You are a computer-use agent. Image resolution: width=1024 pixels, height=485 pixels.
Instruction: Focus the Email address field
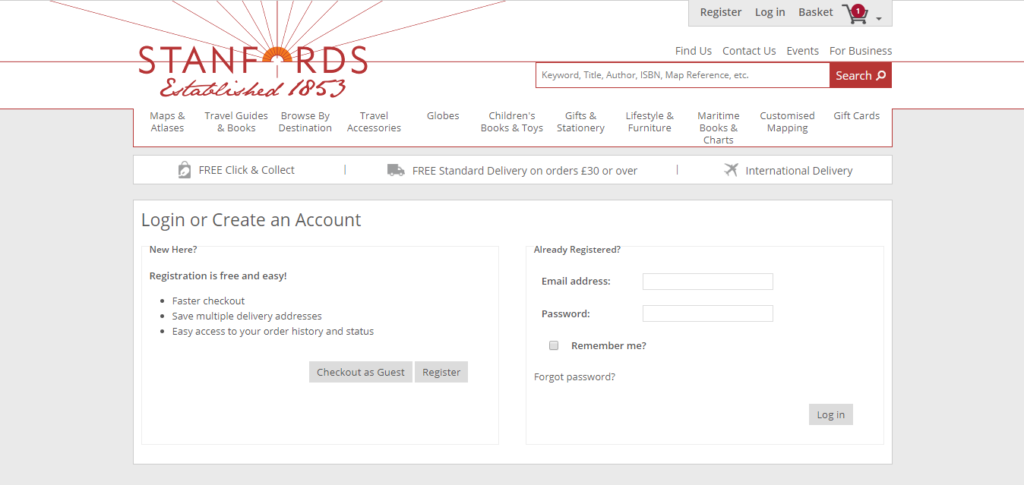pos(708,281)
